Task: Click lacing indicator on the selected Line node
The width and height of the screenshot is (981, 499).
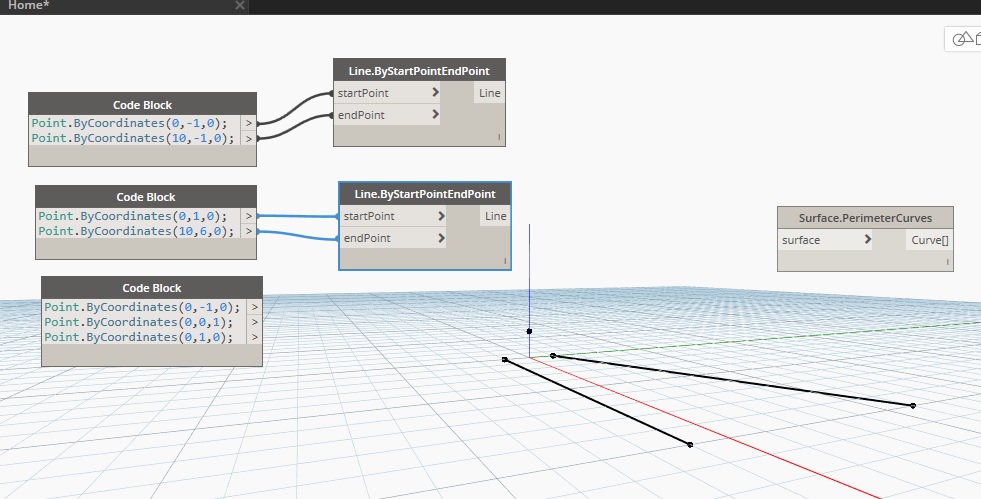Action: (x=503, y=261)
